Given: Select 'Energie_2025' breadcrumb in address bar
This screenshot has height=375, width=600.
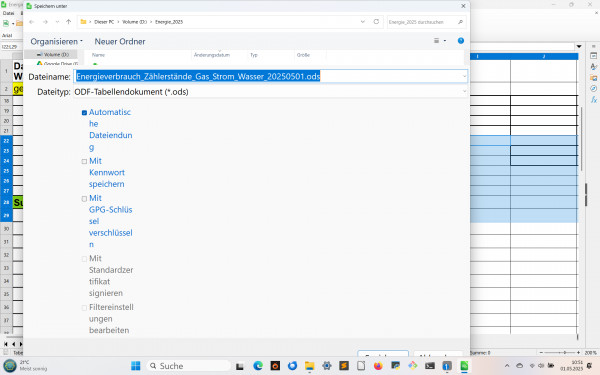Looking at the screenshot, I should [169, 22].
